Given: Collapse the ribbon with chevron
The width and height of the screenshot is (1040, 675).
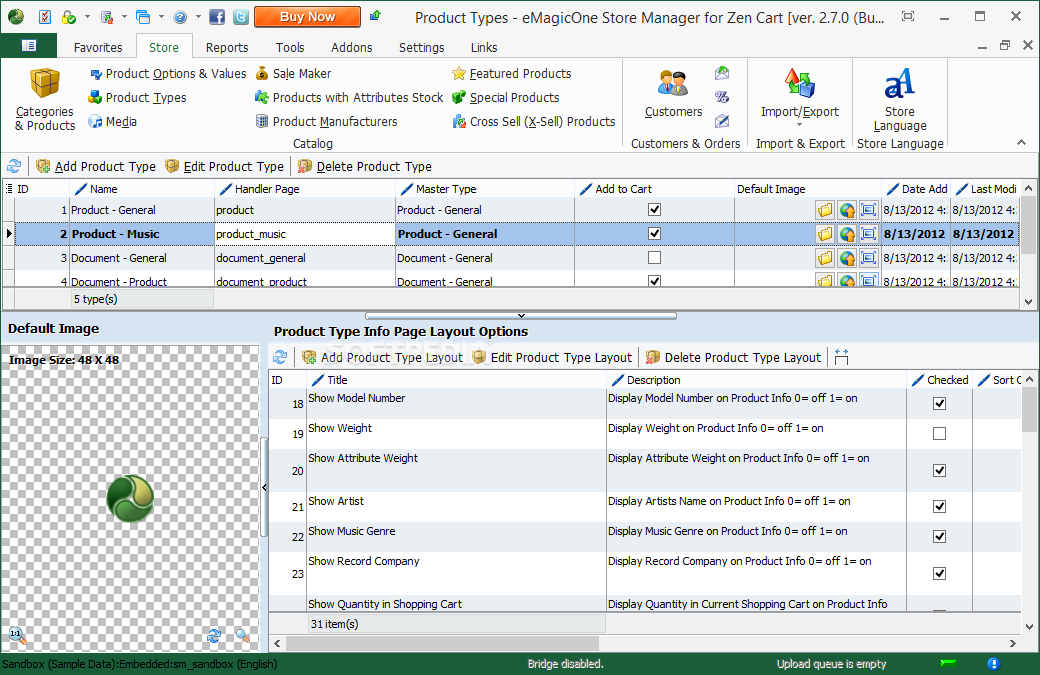Looking at the screenshot, I should (x=1021, y=142).
